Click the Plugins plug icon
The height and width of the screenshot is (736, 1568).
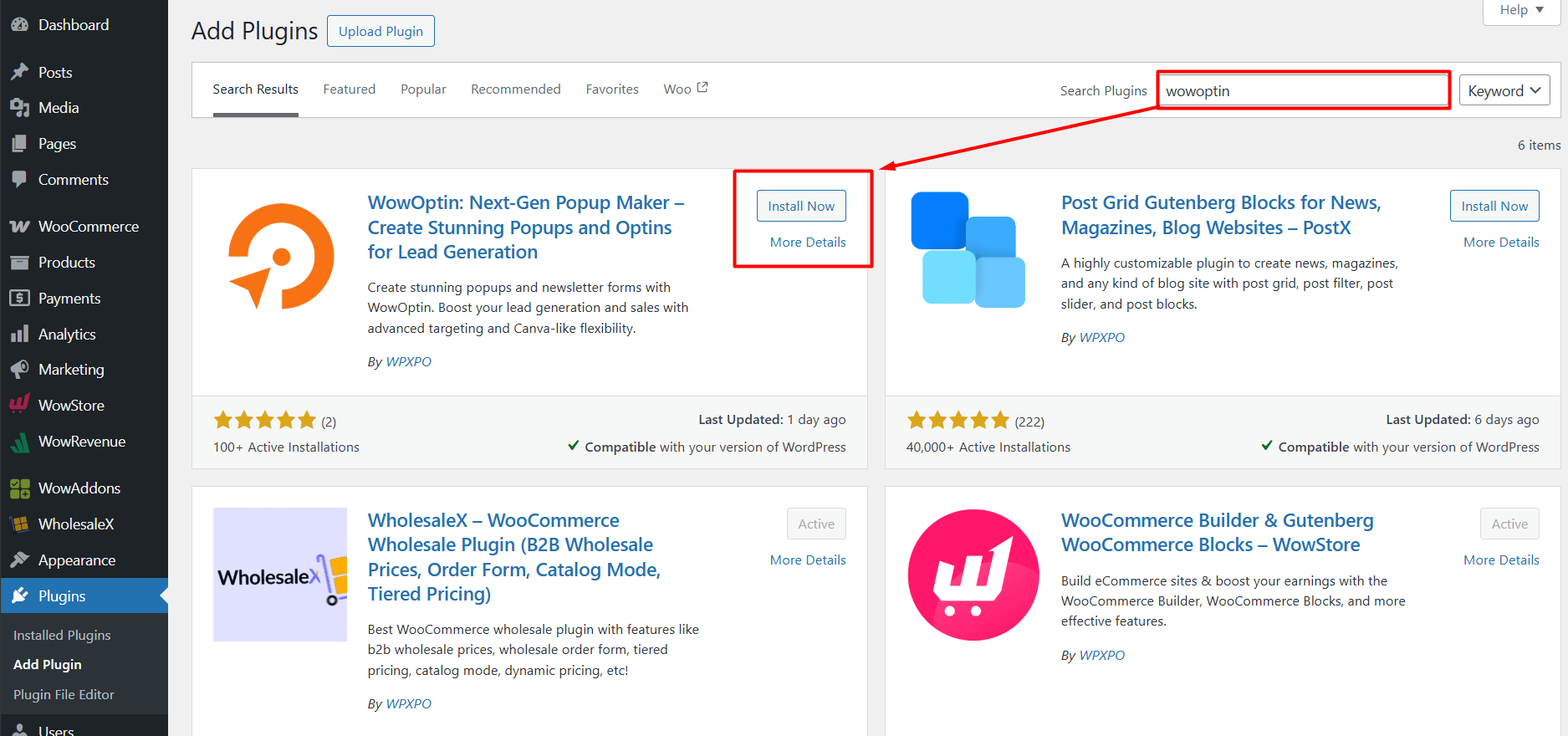pos(19,596)
